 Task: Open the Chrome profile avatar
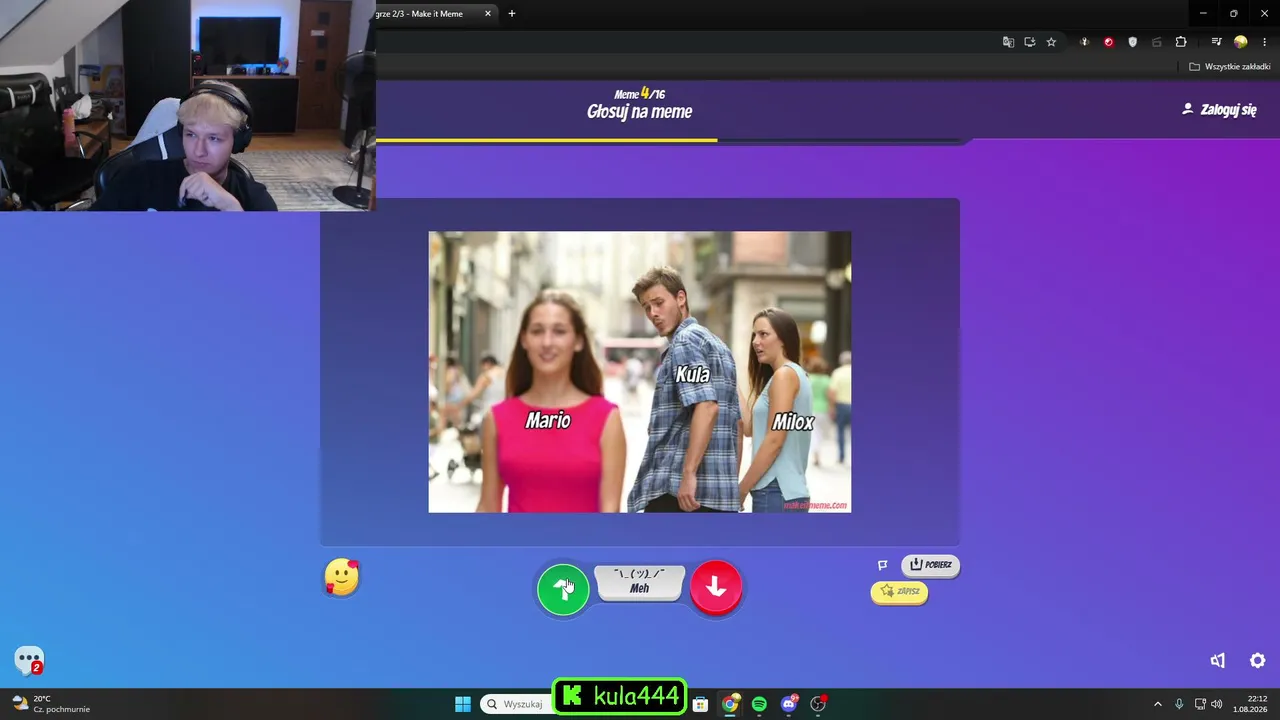click(1241, 42)
